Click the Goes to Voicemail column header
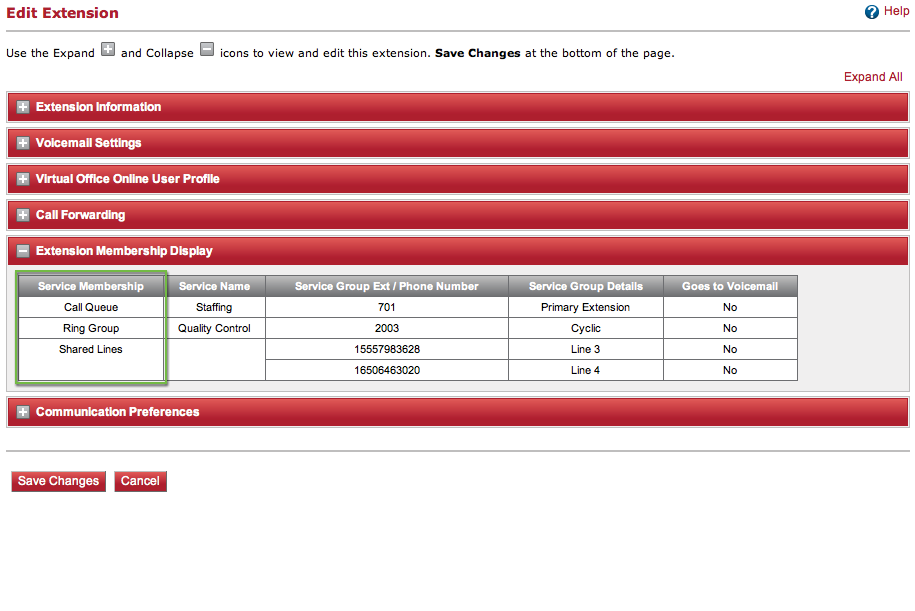The image size is (915, 611). click(x=729, y=286)
